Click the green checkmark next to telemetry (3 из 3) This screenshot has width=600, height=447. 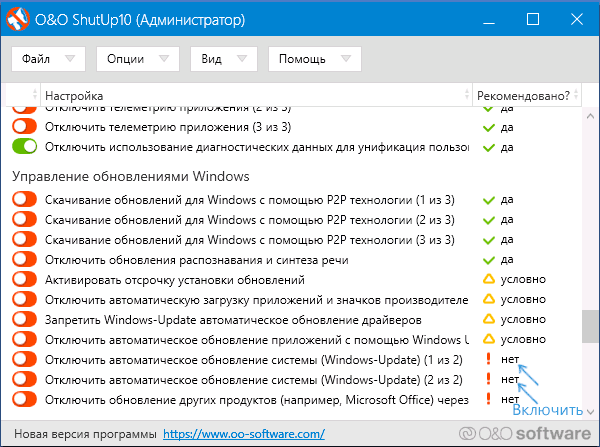tap(489, 127)
